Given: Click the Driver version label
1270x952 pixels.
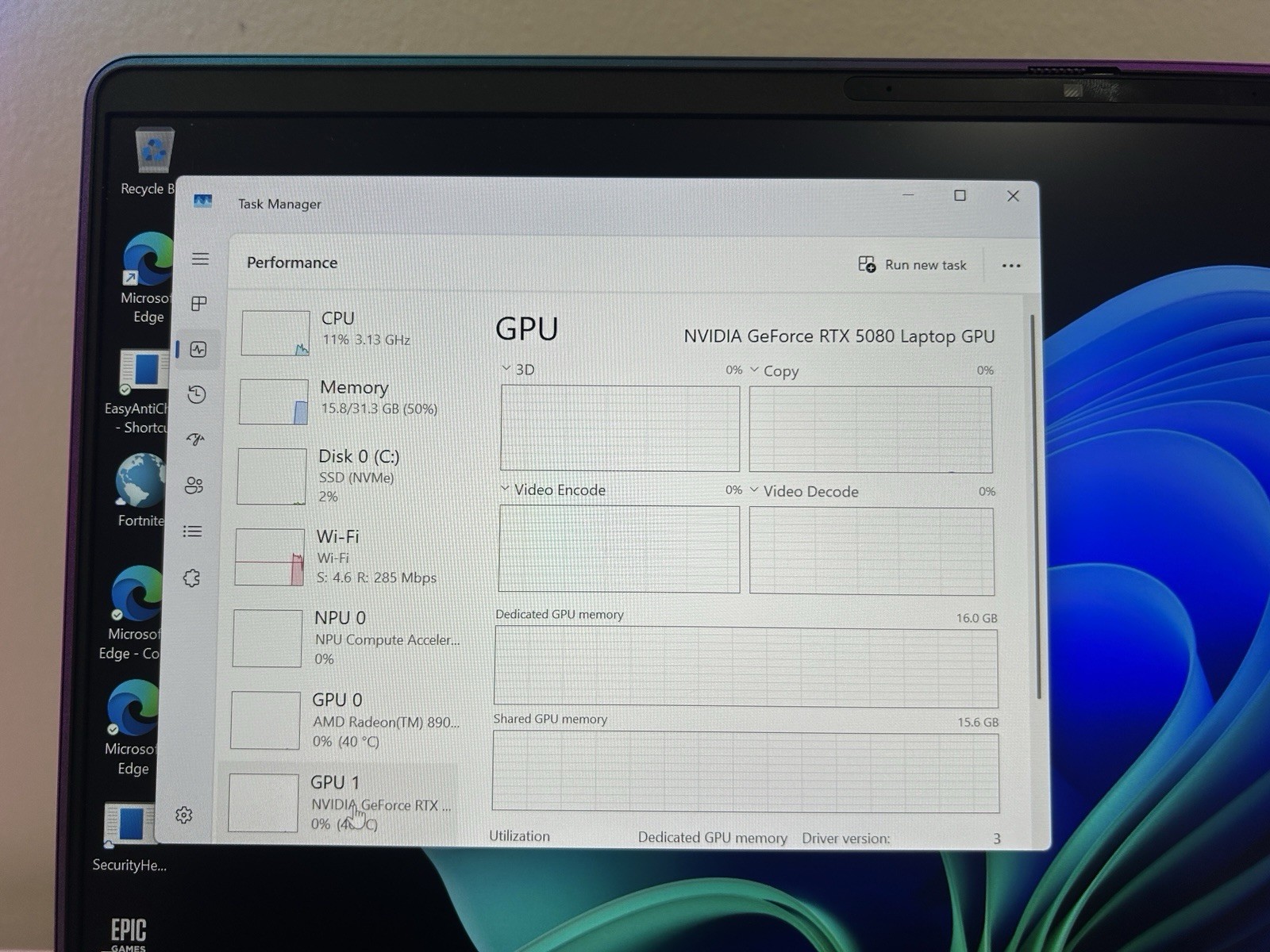Looking at the screenshot, I should 846,839.
